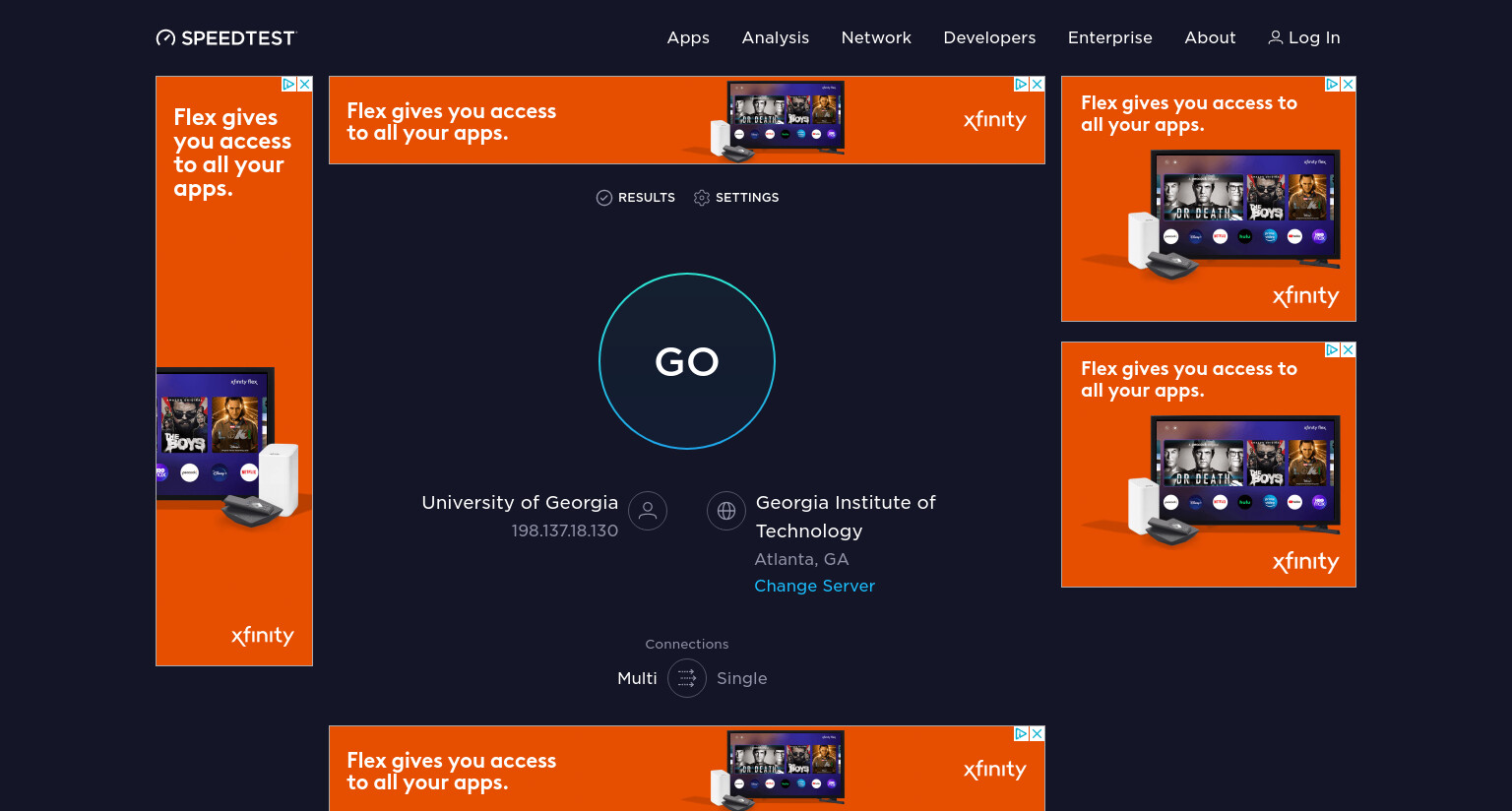
Task: Close the left skyscraper Xfinity ad
Action: click(305, 85)
